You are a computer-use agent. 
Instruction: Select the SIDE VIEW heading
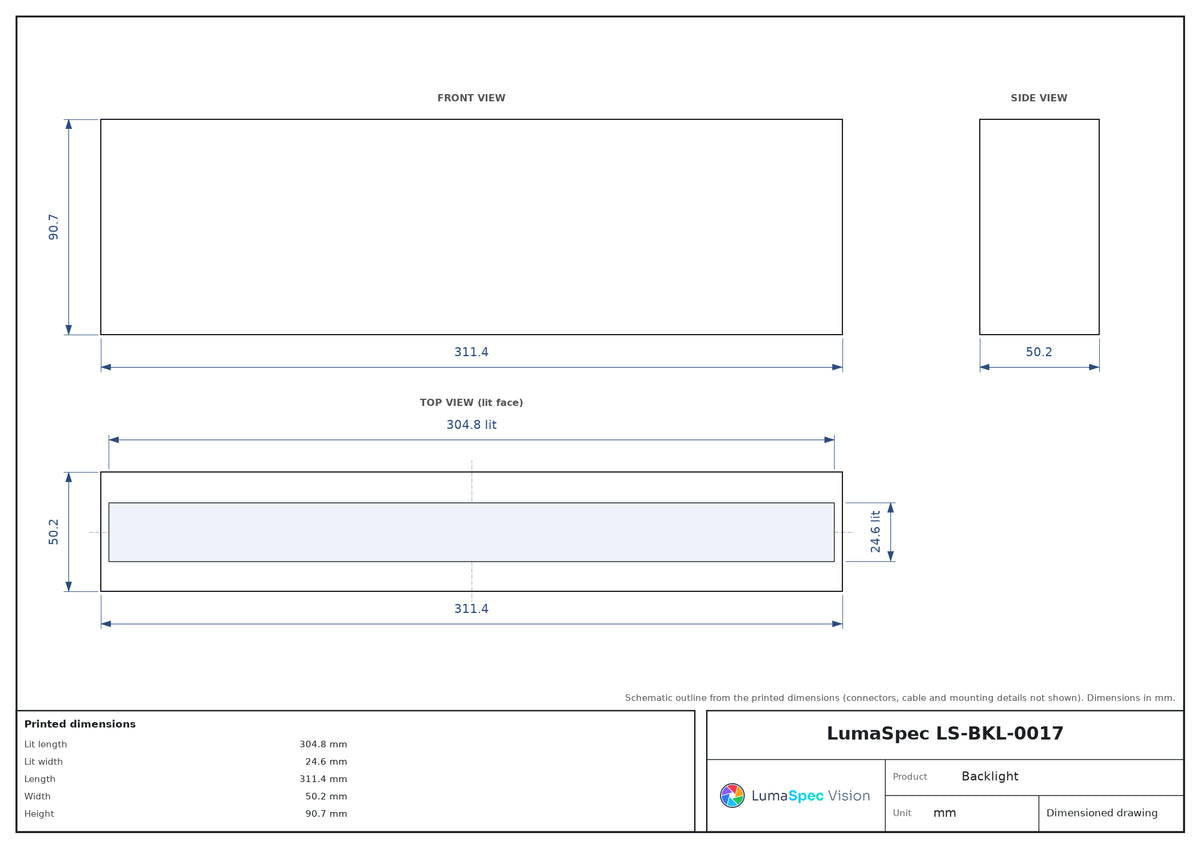click(1039, 98)
